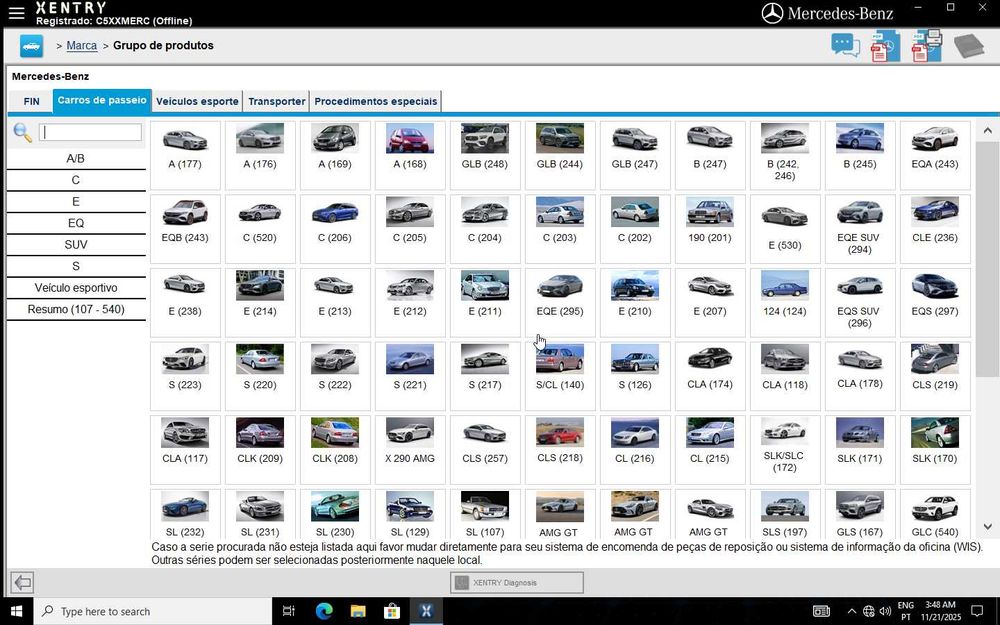Screen dimensions: 1000x625
Task: Filter by EQ category
Action: pos(76,223)
